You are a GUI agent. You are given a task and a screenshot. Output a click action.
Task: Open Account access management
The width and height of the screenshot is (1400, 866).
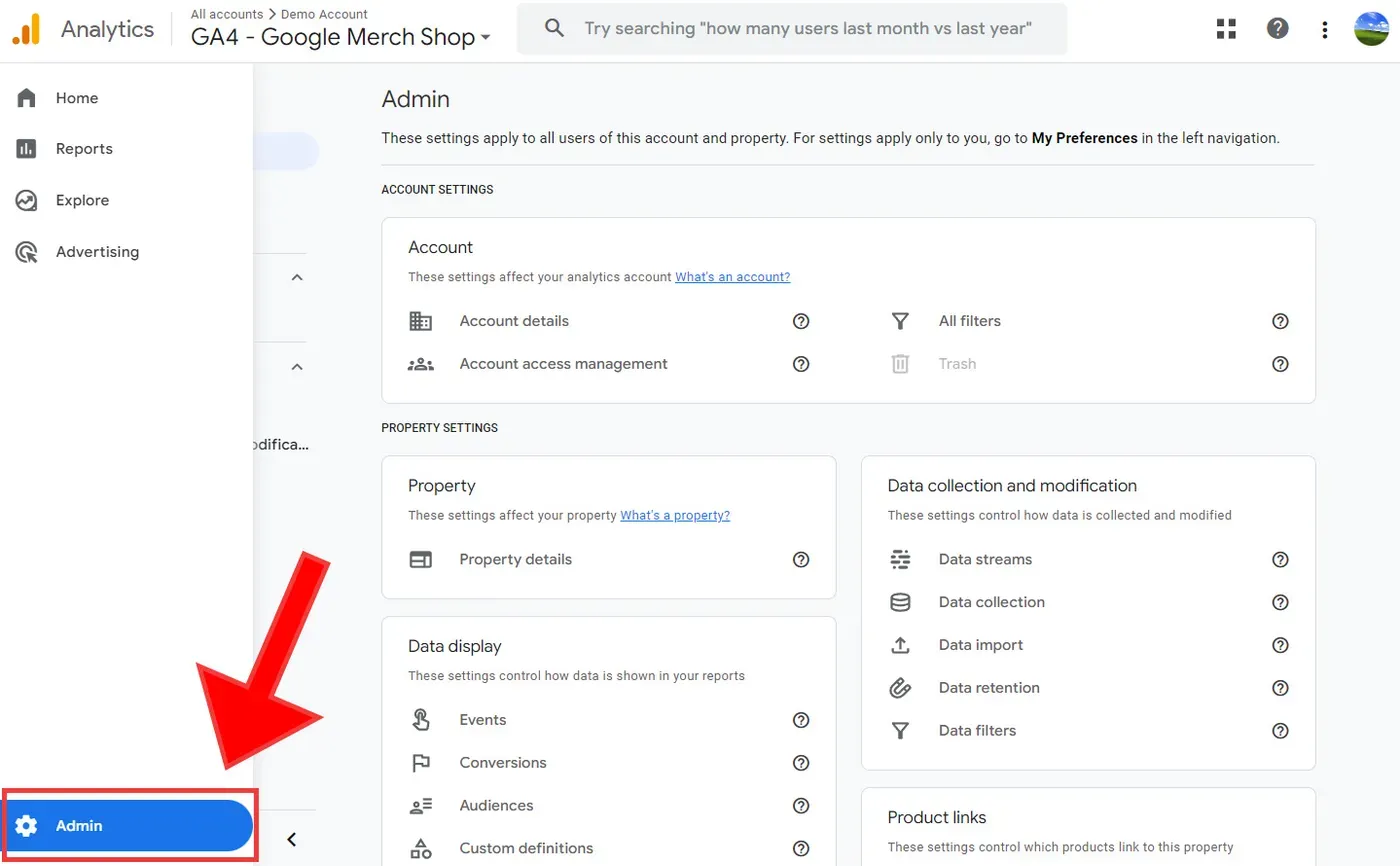click(x=563, y=364)
